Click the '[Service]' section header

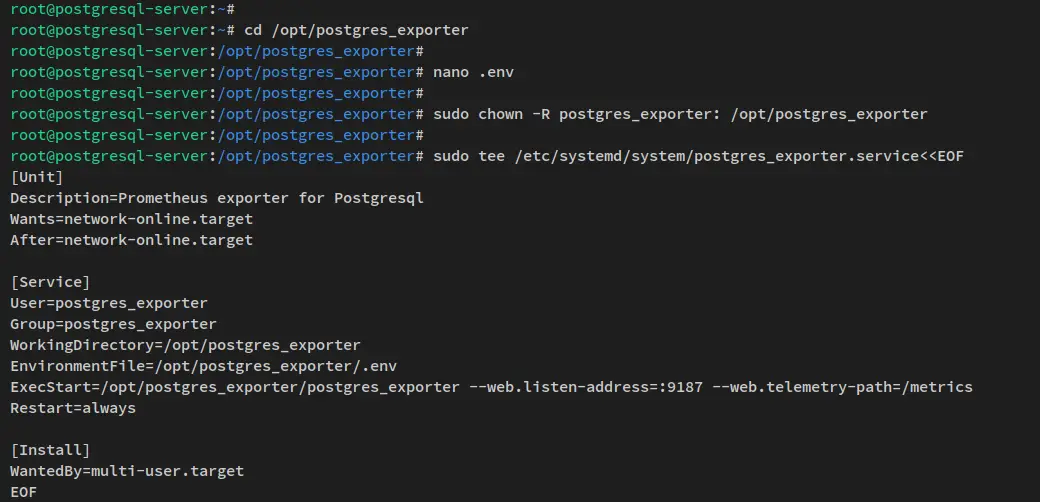coord(50,282)
